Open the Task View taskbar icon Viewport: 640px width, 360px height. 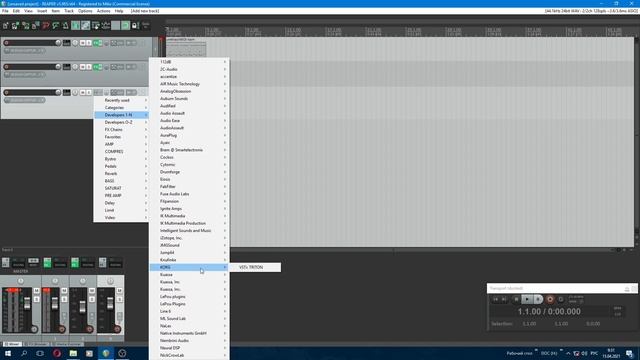coord(40,353)
